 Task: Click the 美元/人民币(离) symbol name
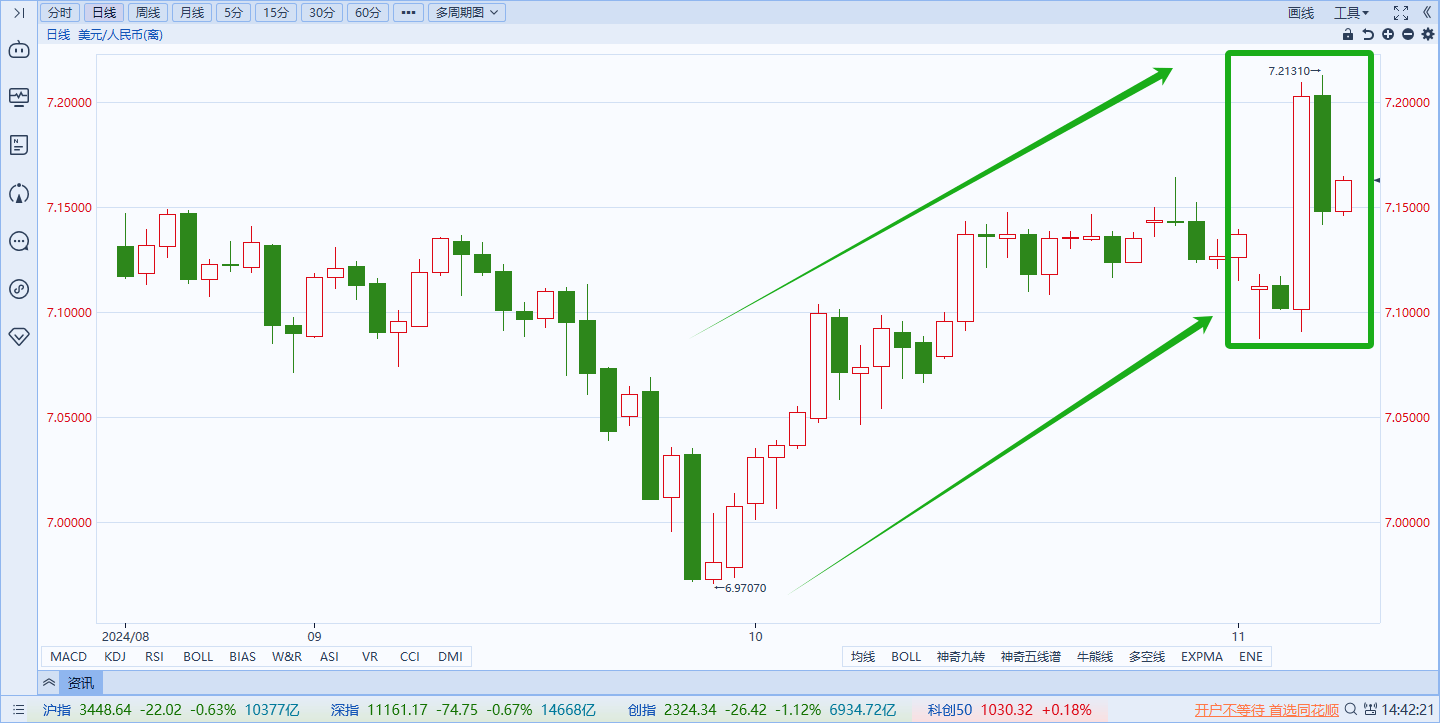click(120, 35)
